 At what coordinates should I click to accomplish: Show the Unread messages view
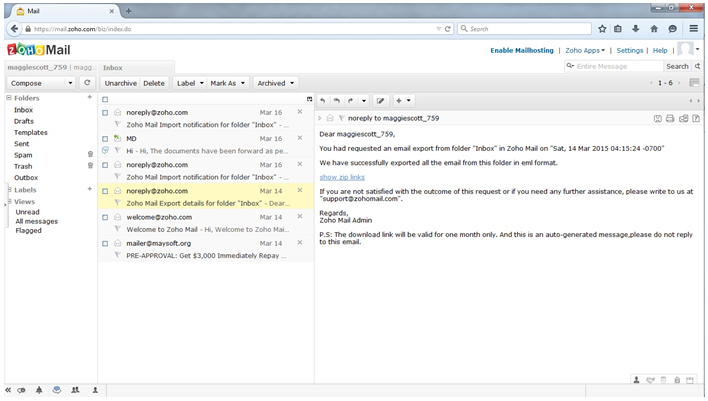pyautogui.click(x=28, y=212)
